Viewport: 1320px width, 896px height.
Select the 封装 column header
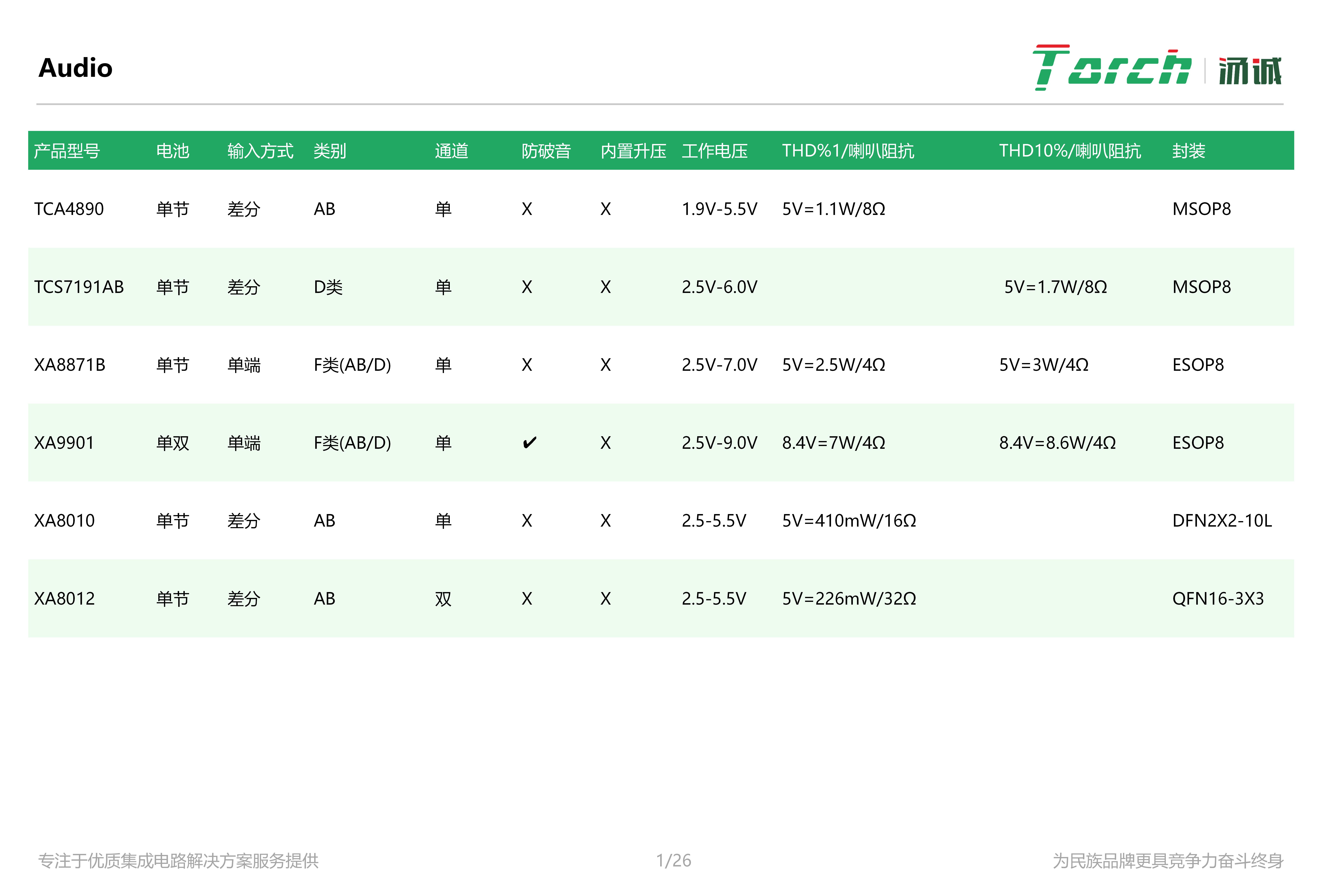pyautogui.click(x=1189, y=151)
